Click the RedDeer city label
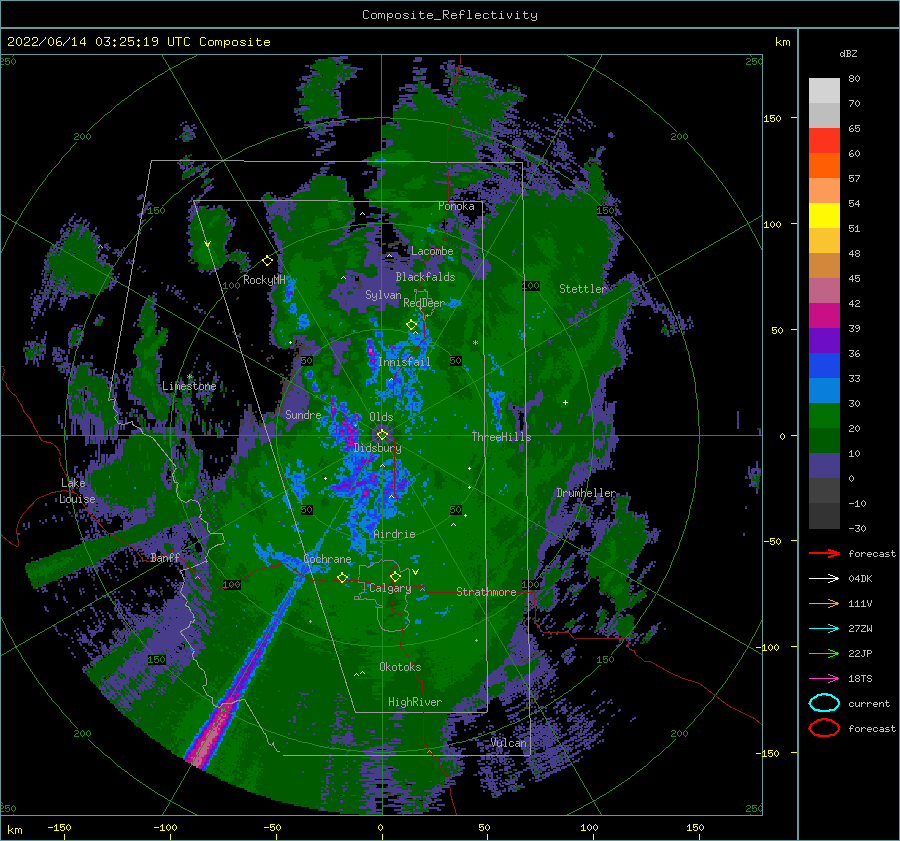The width and height of the screenshot is (900, 841). coord(424,303)
